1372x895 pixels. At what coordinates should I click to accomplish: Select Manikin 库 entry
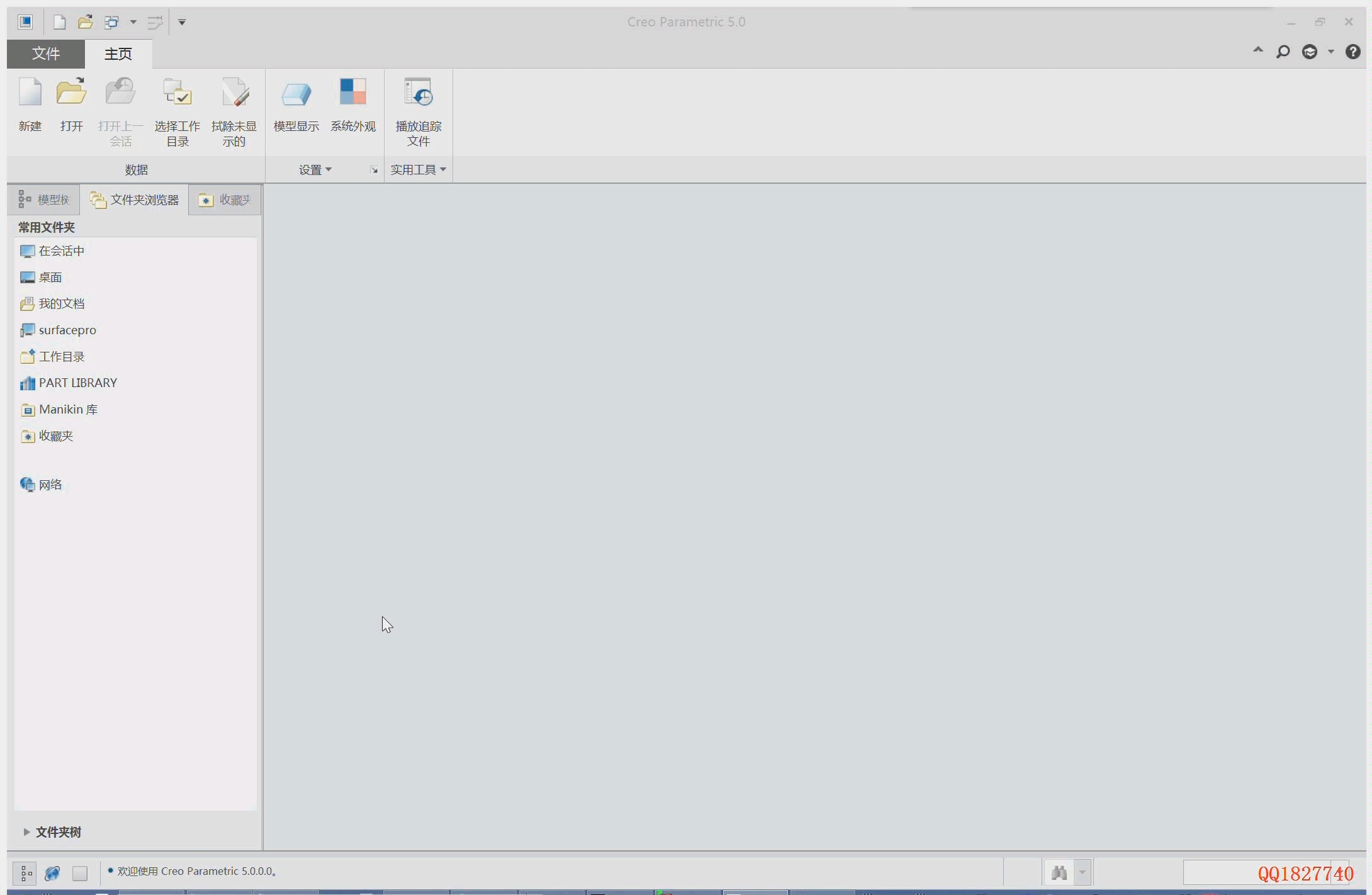tap(135, 410)
